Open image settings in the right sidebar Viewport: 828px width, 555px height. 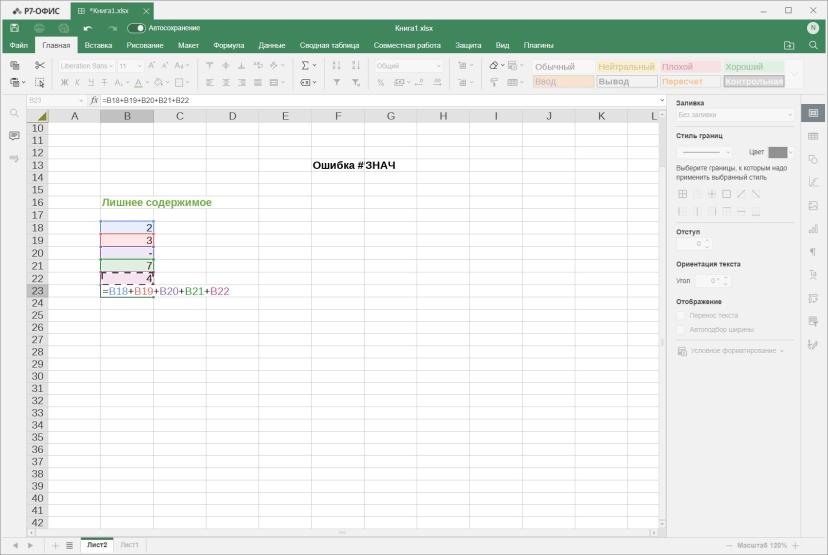click(813, 205)
